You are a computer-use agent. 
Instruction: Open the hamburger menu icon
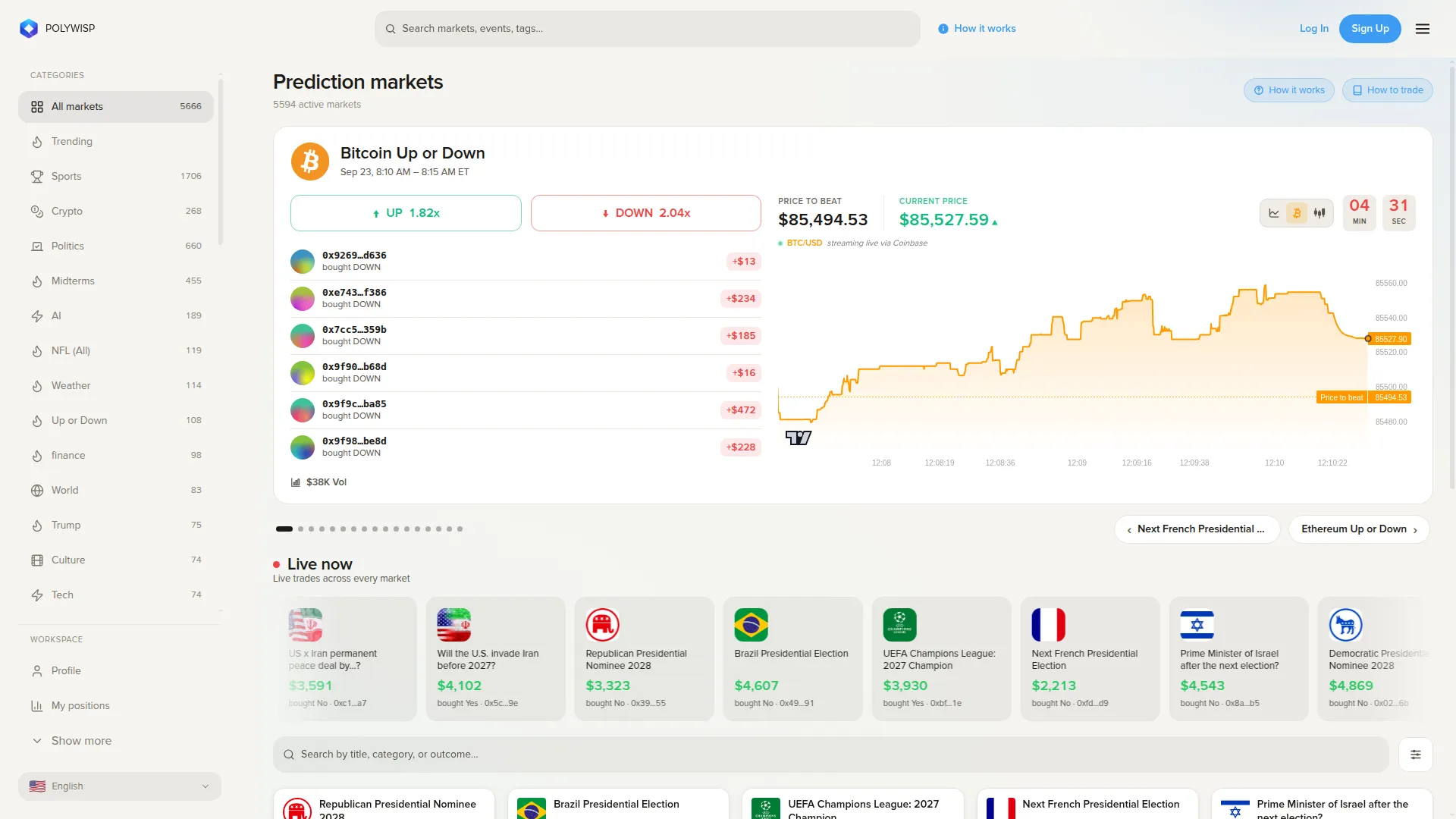1423,29
